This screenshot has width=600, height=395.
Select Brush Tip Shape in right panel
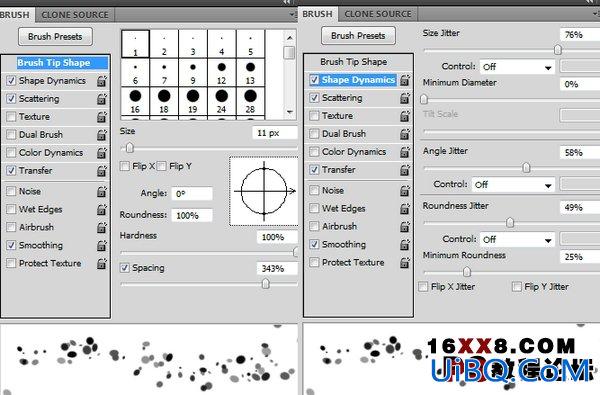(354, 62)
